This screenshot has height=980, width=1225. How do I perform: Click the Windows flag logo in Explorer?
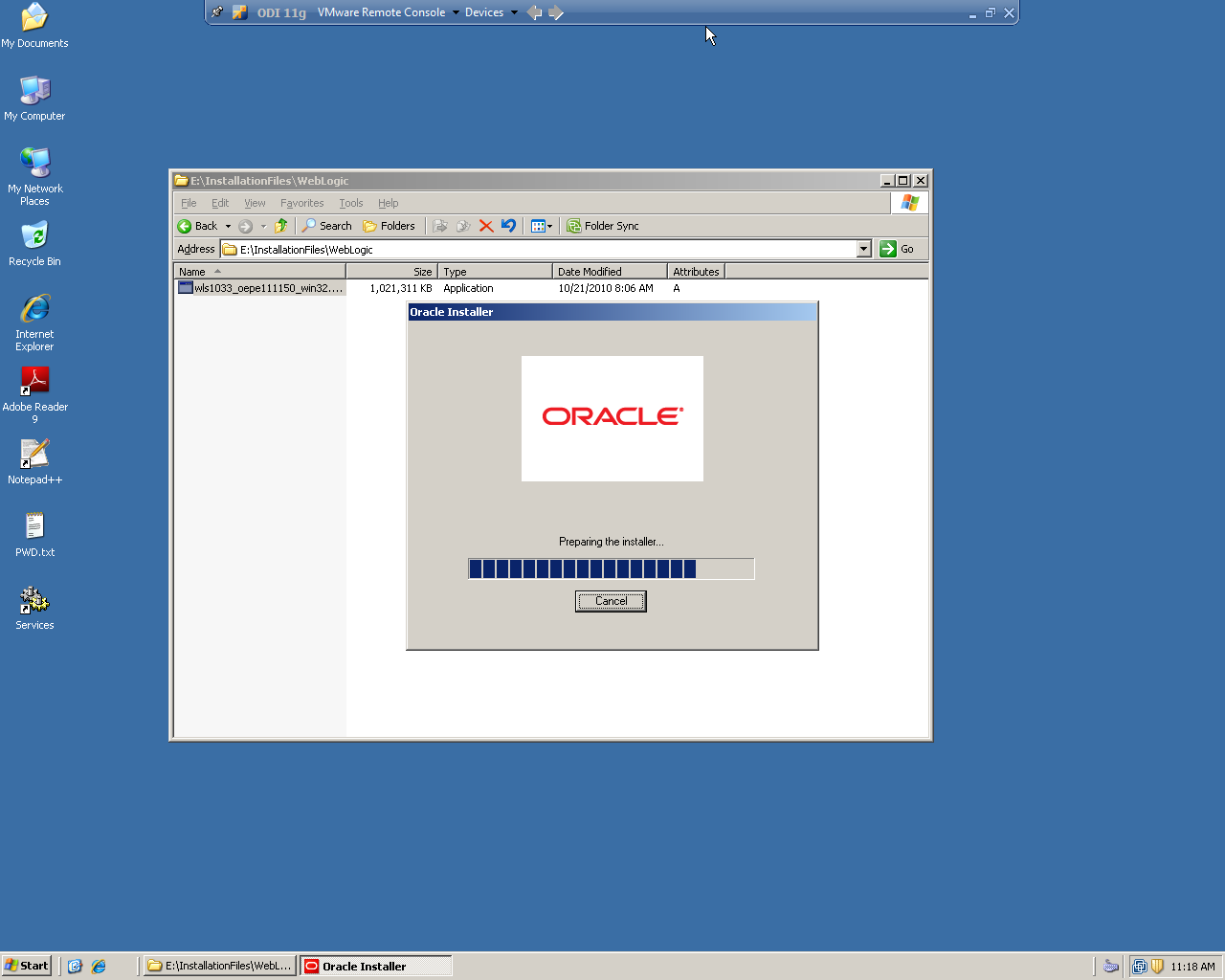tap(909, 203)
